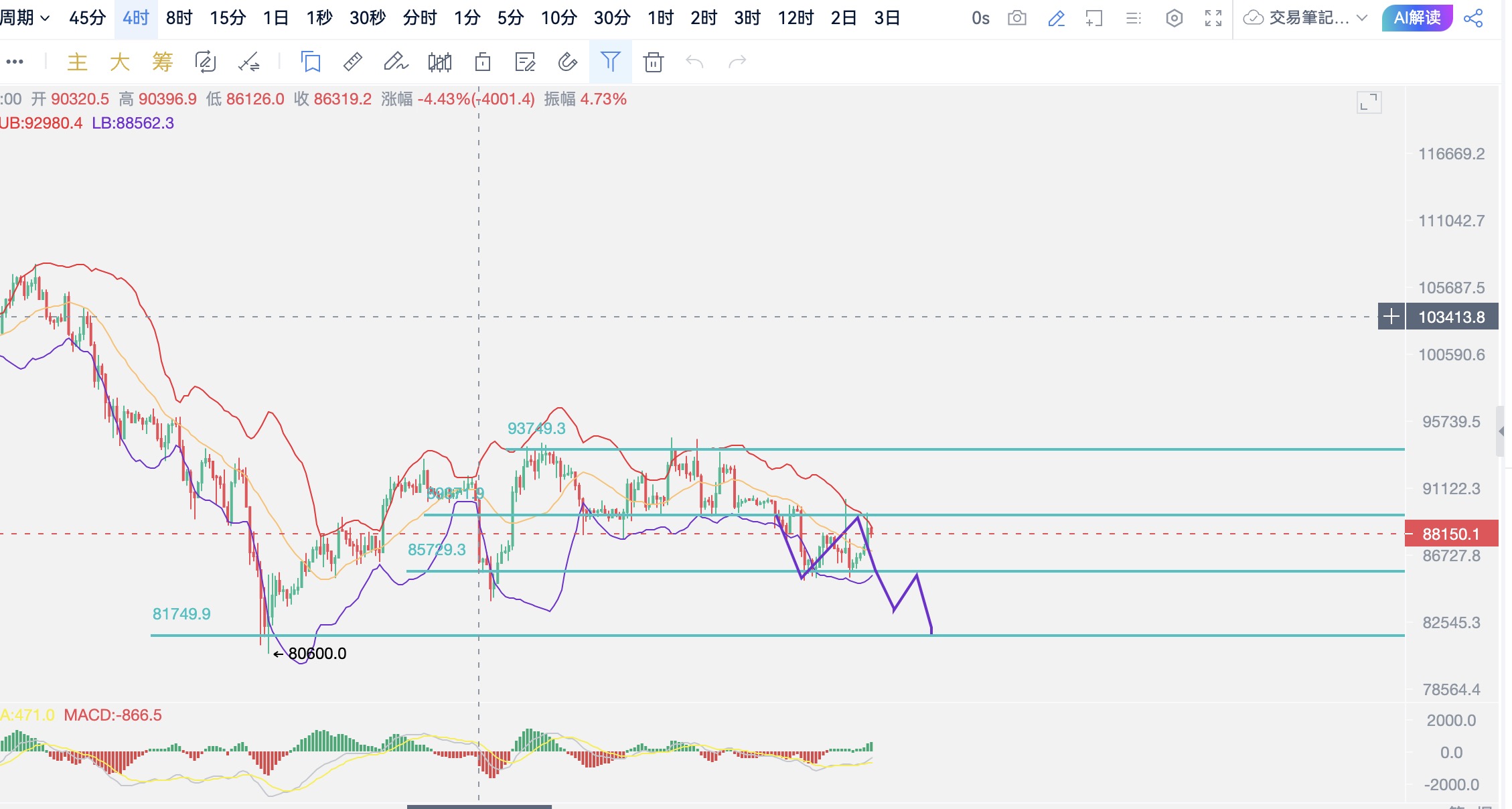Open the three-dot more options menu
This screenshot has height=809, width=1512.
(x=15, y=62)
